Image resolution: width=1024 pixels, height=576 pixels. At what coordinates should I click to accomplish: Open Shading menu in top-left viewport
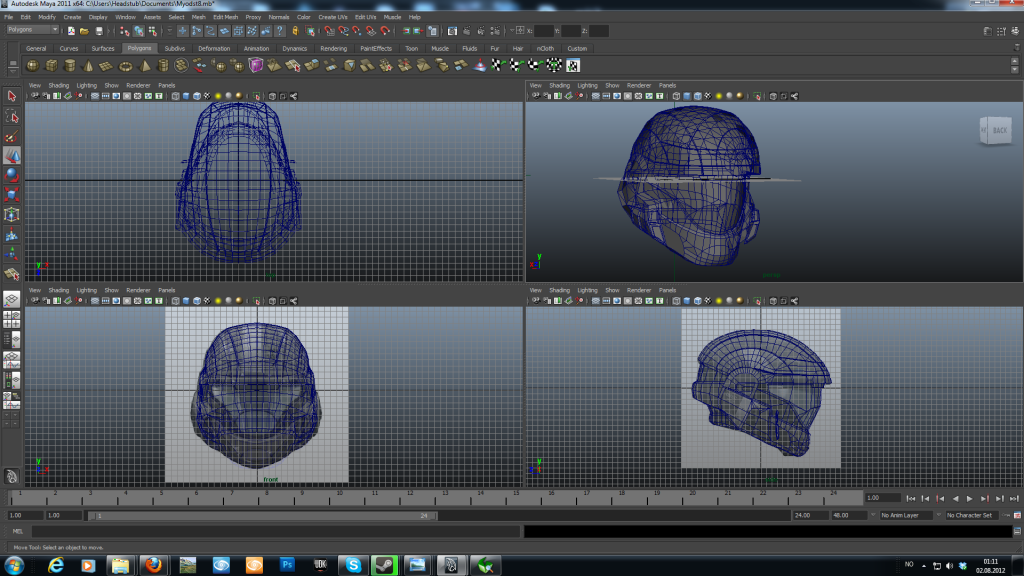[x=58, y=86]
